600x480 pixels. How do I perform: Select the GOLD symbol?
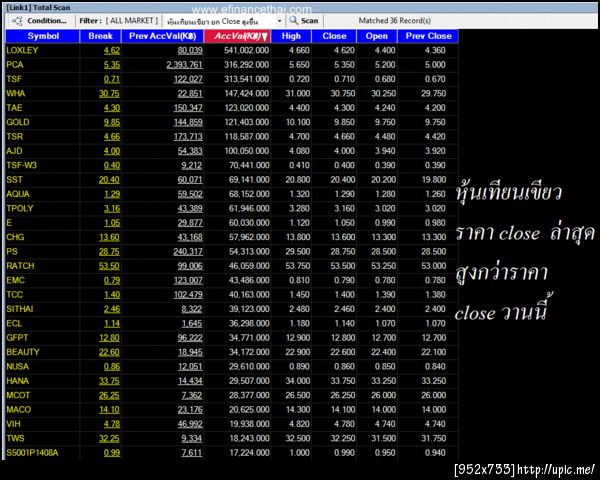pos(18,122)
